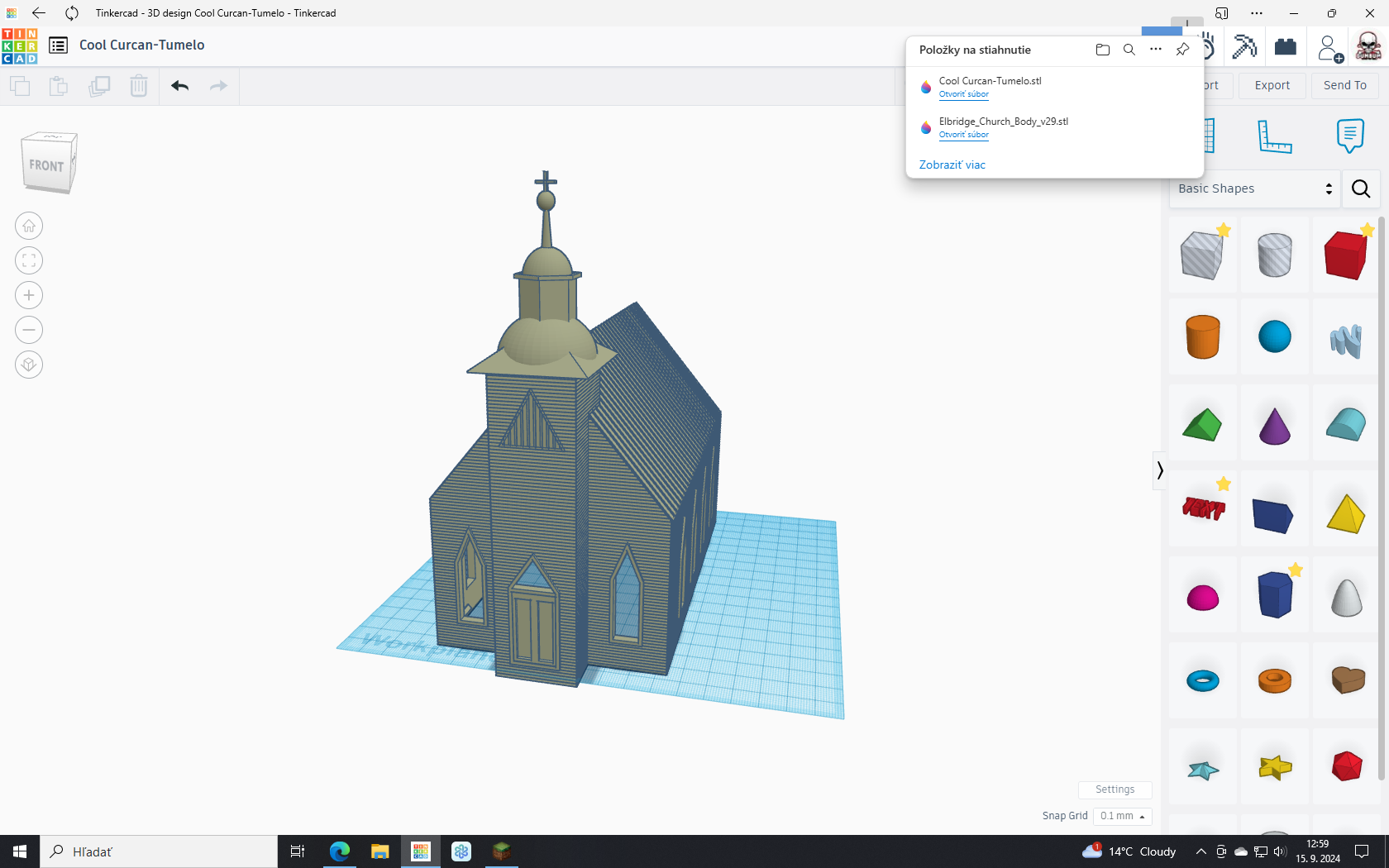Open the user profile avatar
1389x868 pixels.
[1368, 46]
